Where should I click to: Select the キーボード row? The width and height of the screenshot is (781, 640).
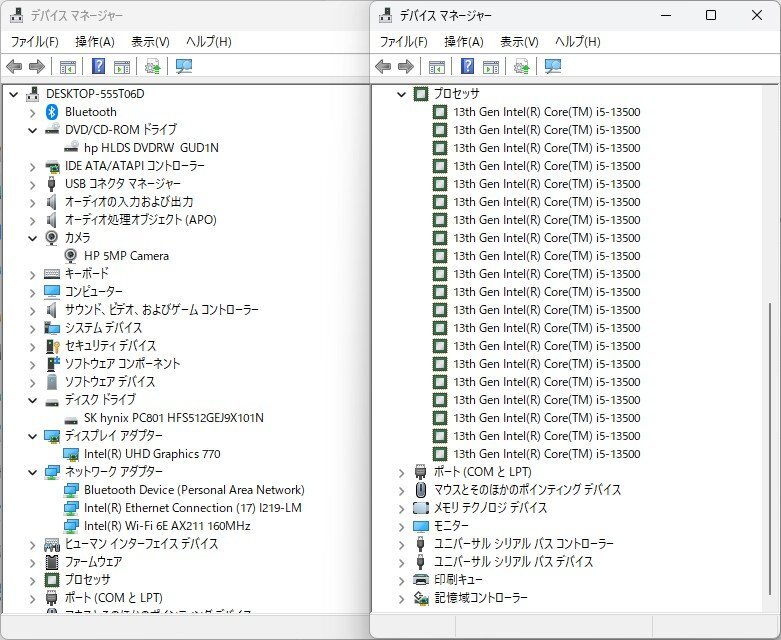86,273
